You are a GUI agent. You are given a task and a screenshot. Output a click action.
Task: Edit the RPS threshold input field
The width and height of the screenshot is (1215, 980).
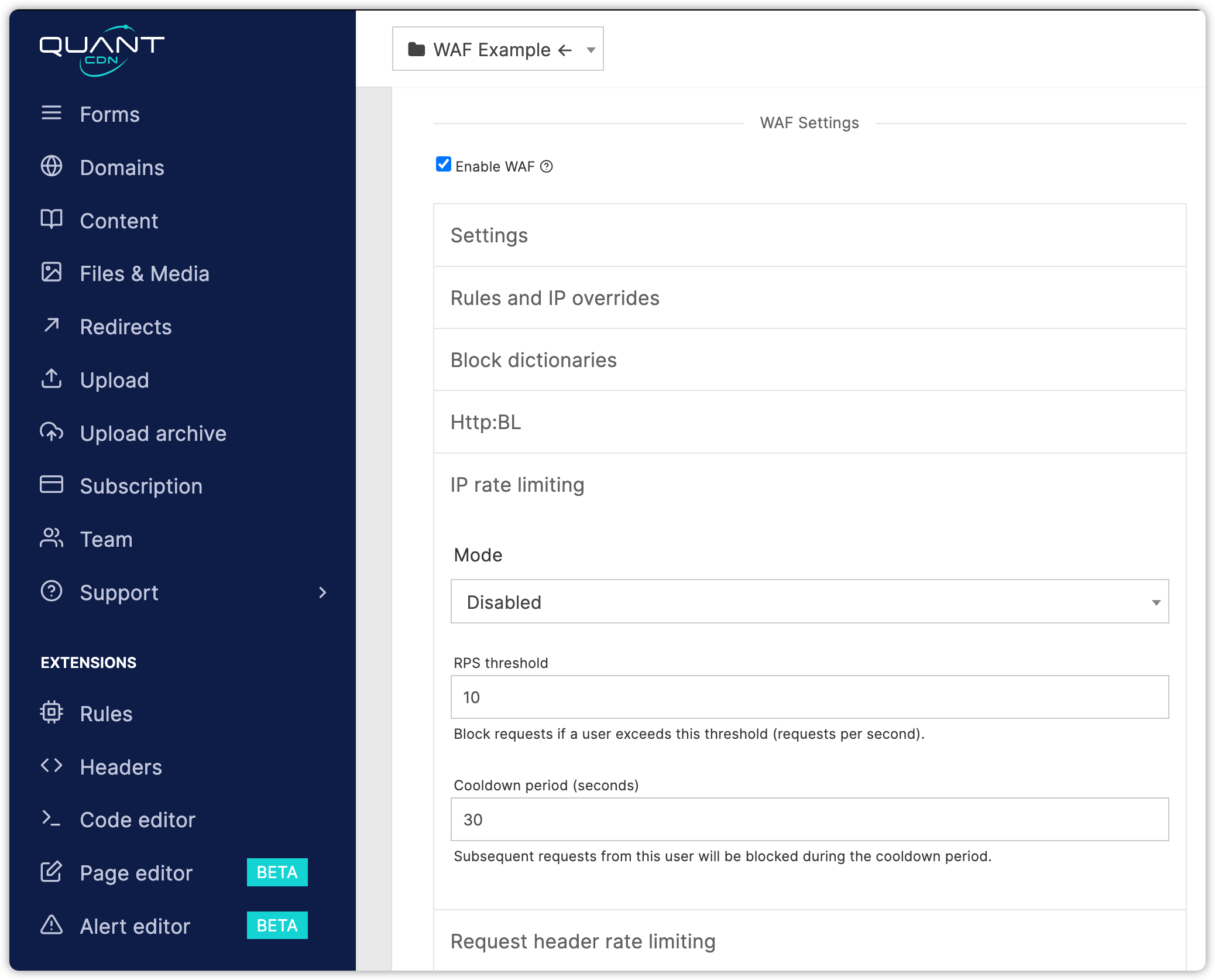tap(810, 698)
